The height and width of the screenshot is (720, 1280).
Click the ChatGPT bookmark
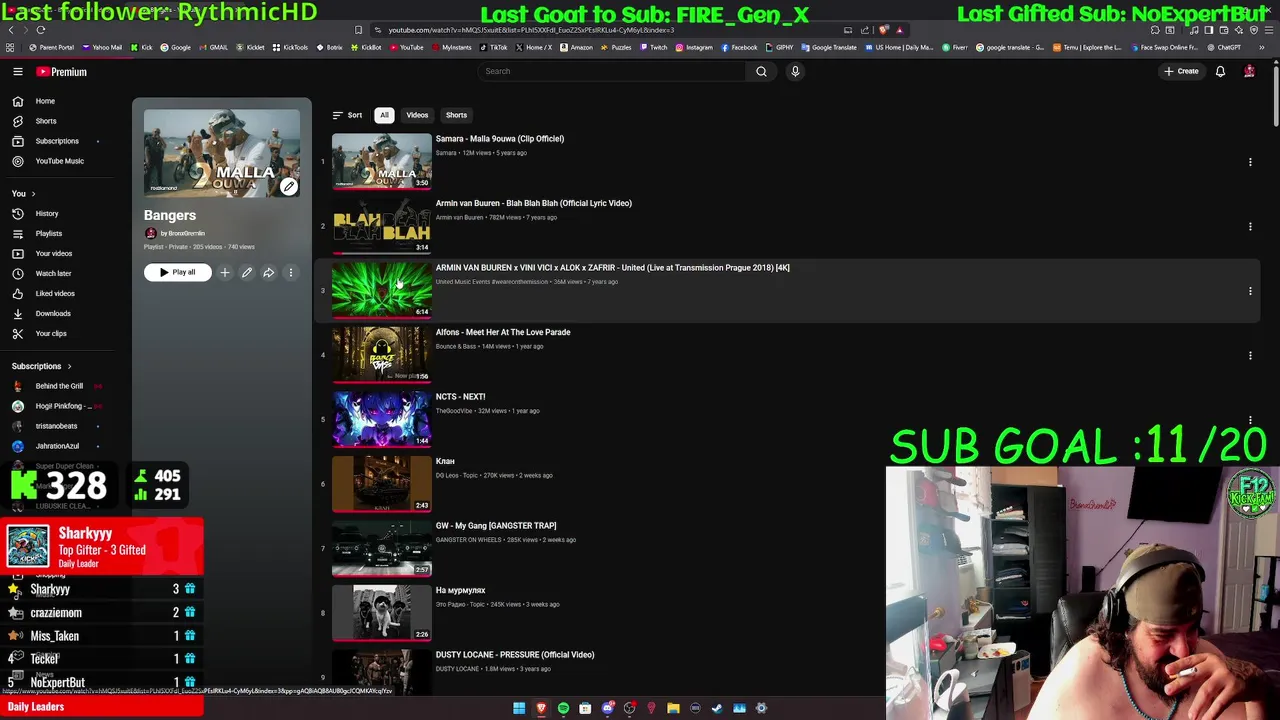pos(1224,47)
